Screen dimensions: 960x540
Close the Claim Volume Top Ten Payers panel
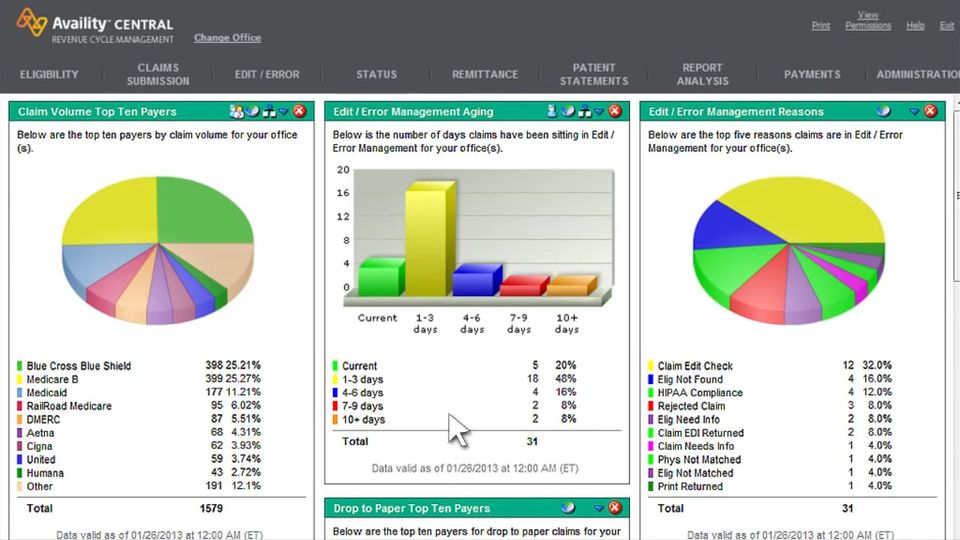click(299, 111)
